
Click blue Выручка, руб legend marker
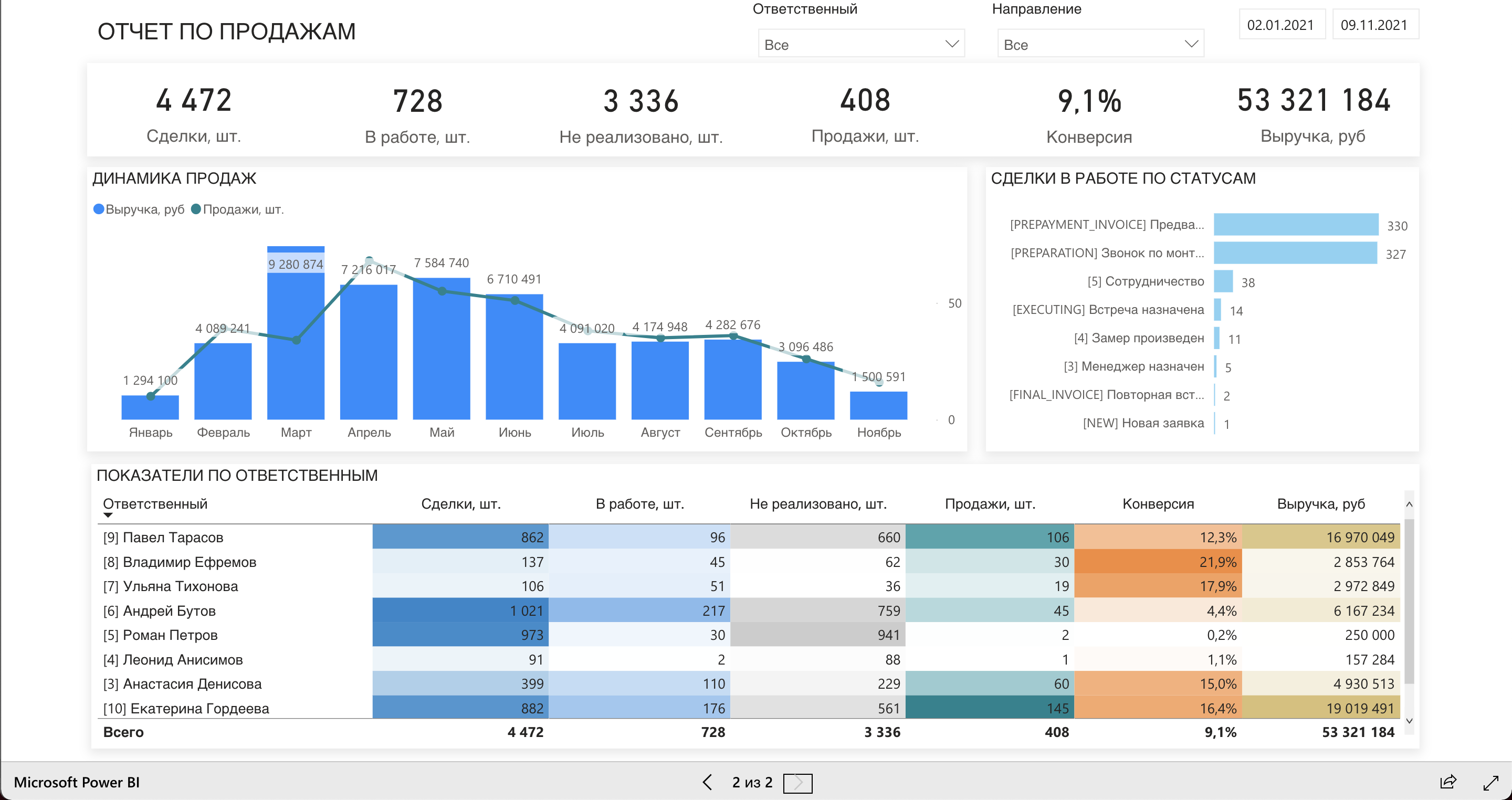tap(99, 209)
